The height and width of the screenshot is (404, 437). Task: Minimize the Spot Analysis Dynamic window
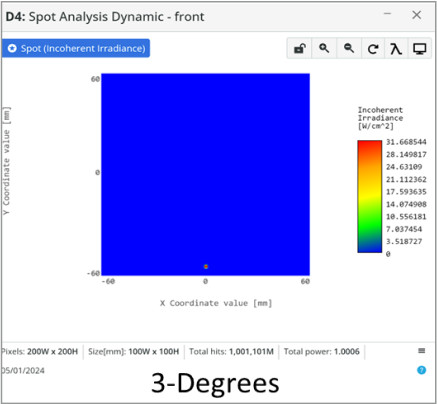pyautogui.click(x=387, y=14)
